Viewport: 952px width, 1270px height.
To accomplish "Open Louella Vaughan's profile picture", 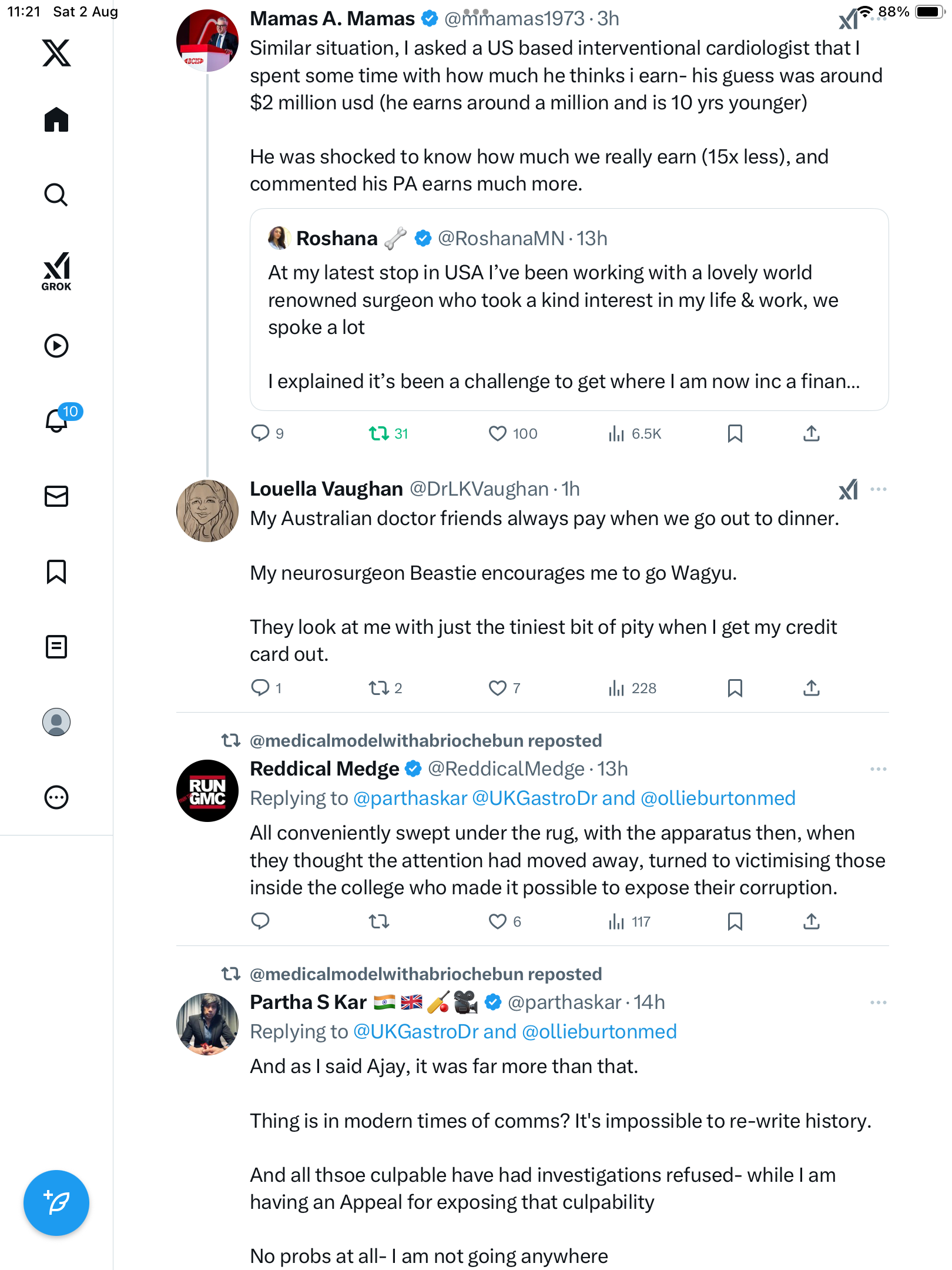I will click(207, 511).
